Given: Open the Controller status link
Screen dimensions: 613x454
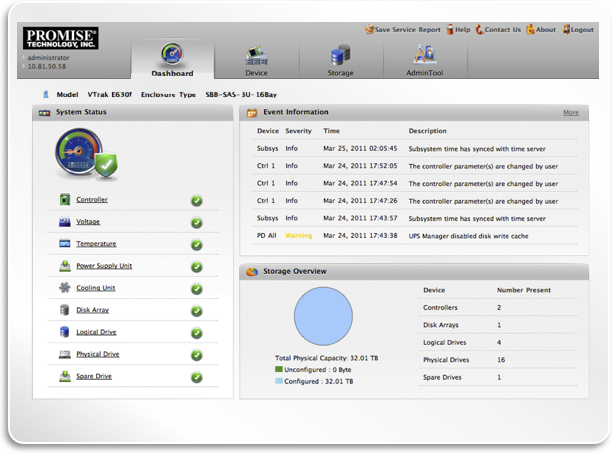Looking at the screenshot, I should [x=92, y=199].
